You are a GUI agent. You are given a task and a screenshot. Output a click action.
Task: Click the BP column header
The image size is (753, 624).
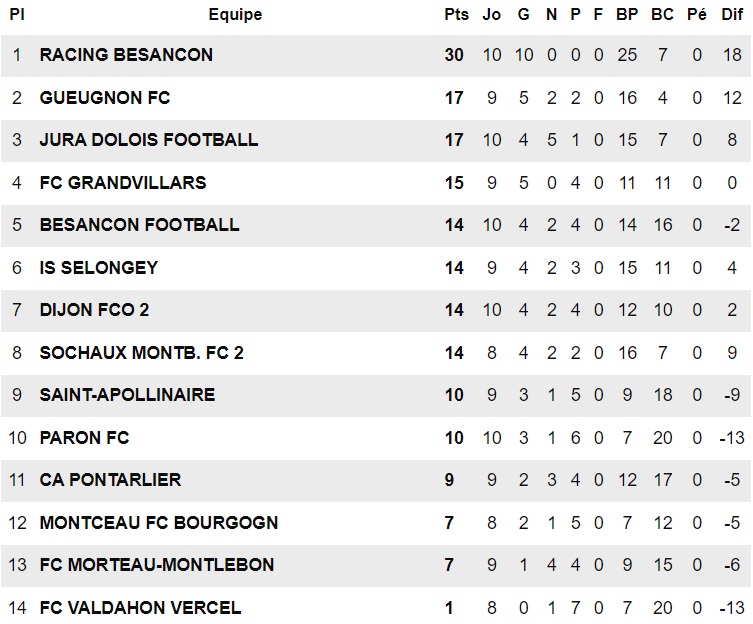click(627, 14)
